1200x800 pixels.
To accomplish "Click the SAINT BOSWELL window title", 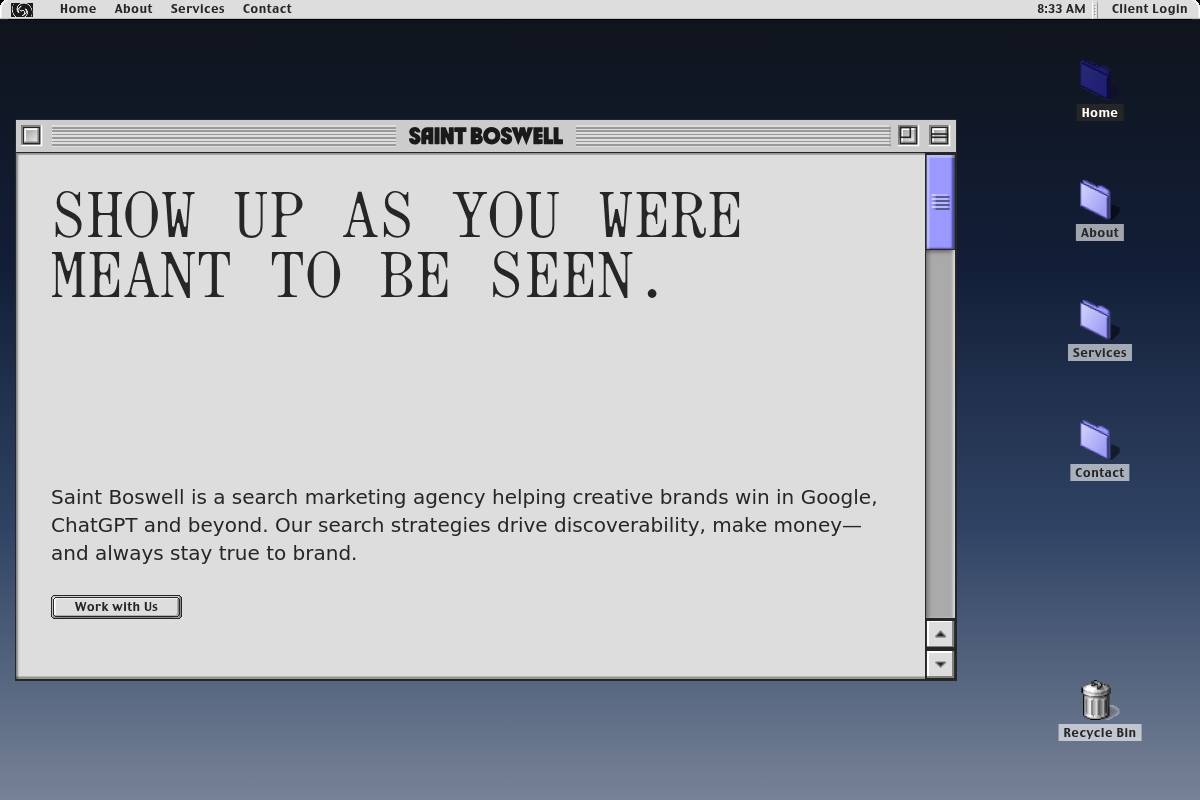I will tap(486, 136).
